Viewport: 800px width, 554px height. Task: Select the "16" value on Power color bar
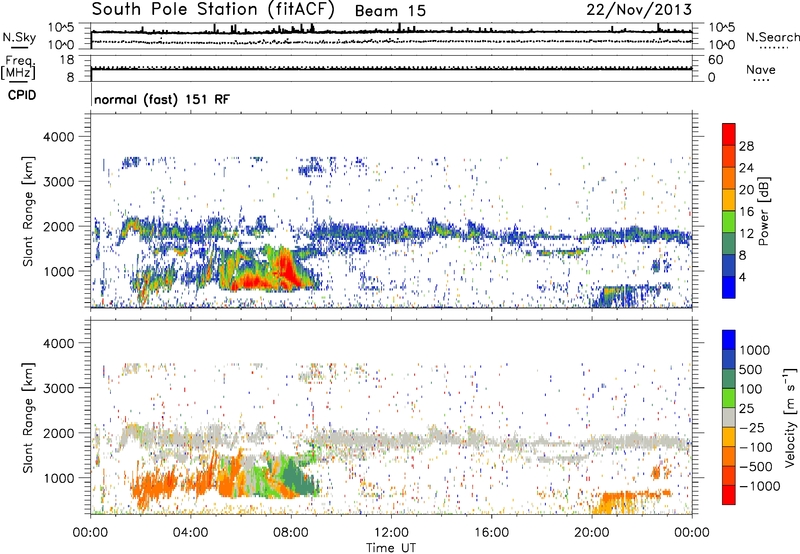pos(746,212)
